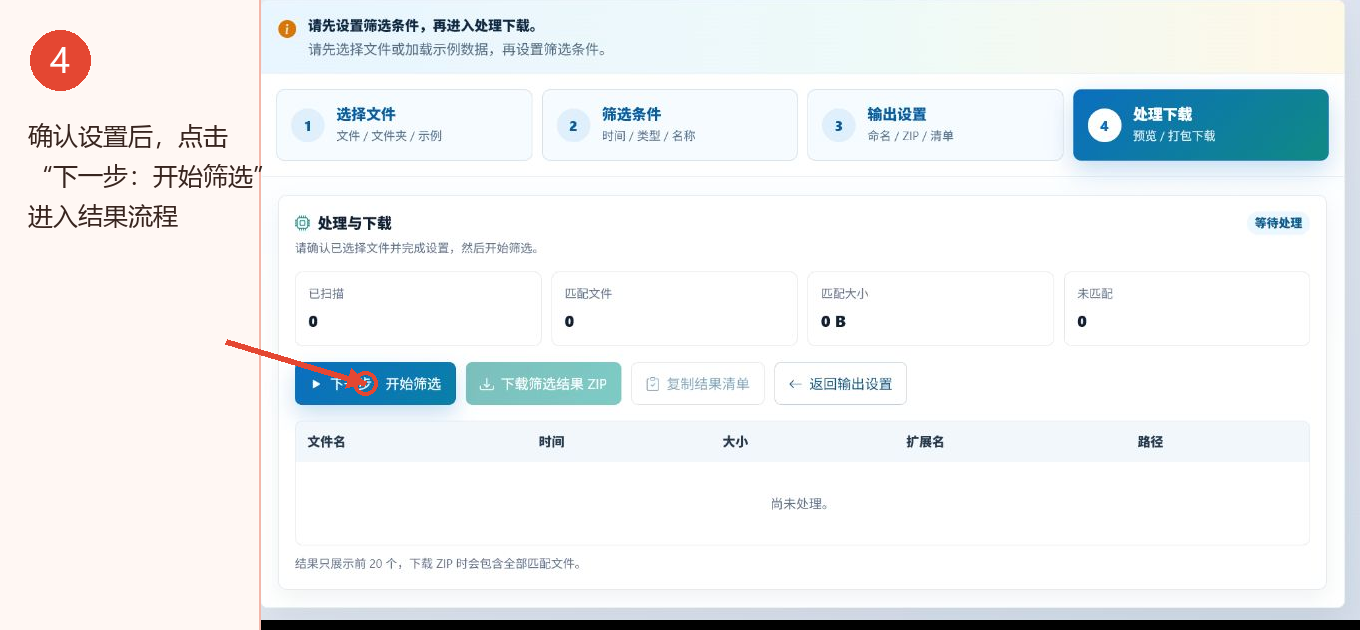The height and width of the screenshot is (630, 1360).
Task: Click the orange info icon in the notice banner
Action: pyautogui.click(x=287, y=29)
